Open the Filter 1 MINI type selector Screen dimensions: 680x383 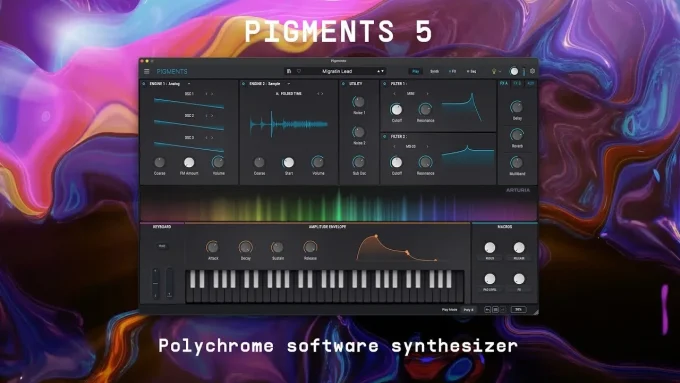coord(411,94)
